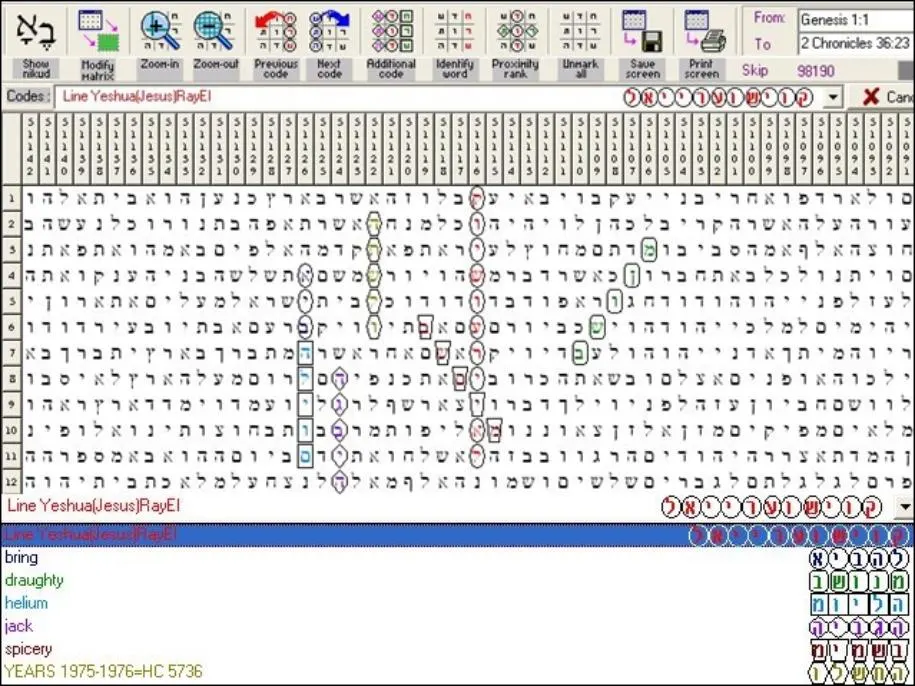The height and width of the screenshot is (686, 915).
Task: Click the skip value 98190
Action: 815,71
